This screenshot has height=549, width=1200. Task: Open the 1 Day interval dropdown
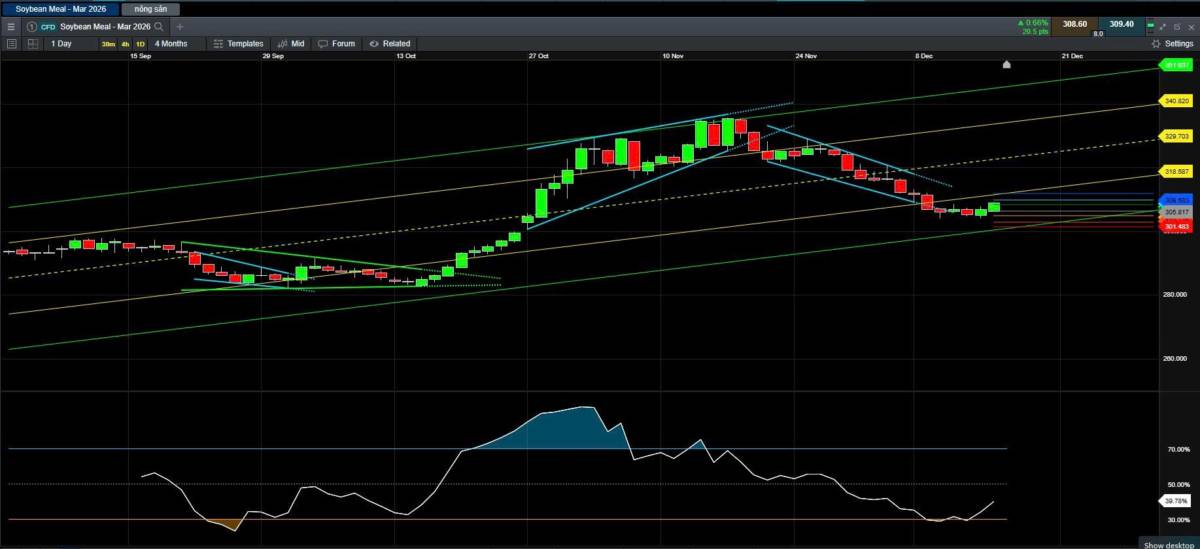[x=61, y=44]
